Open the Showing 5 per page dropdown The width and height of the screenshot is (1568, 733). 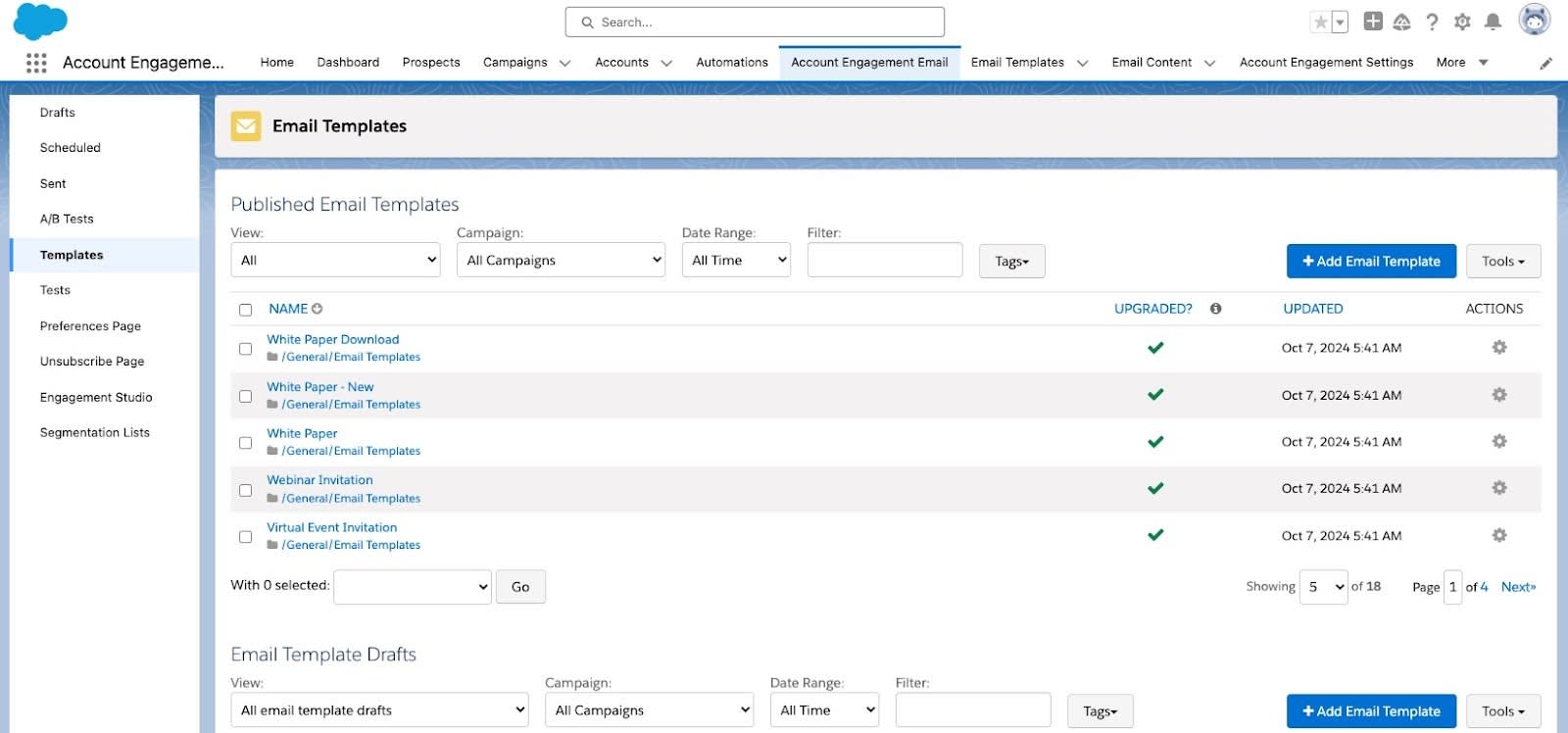[1323, 587]
